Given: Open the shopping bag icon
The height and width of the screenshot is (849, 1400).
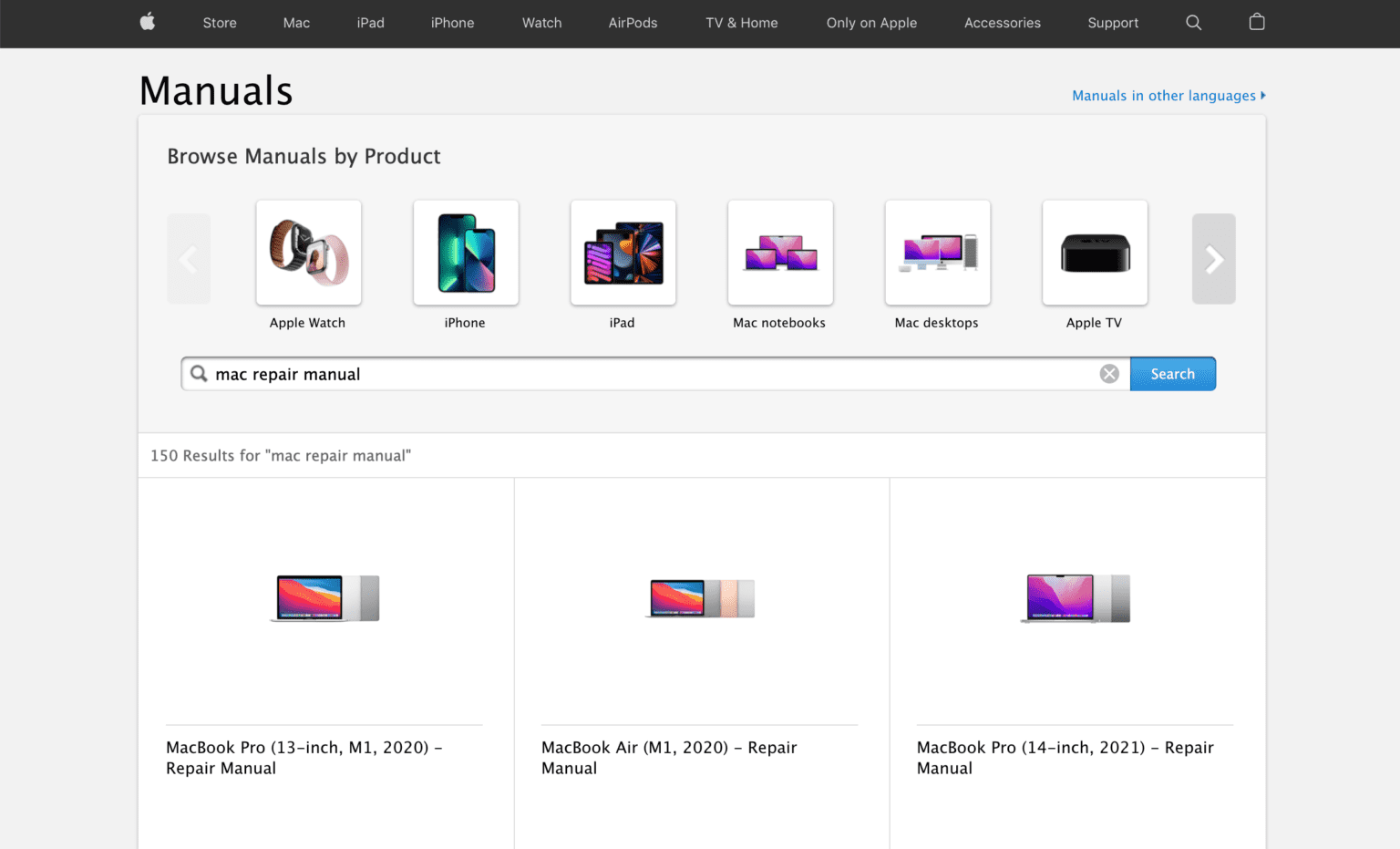Looking at the screenshot, I should coord(1256,22).
